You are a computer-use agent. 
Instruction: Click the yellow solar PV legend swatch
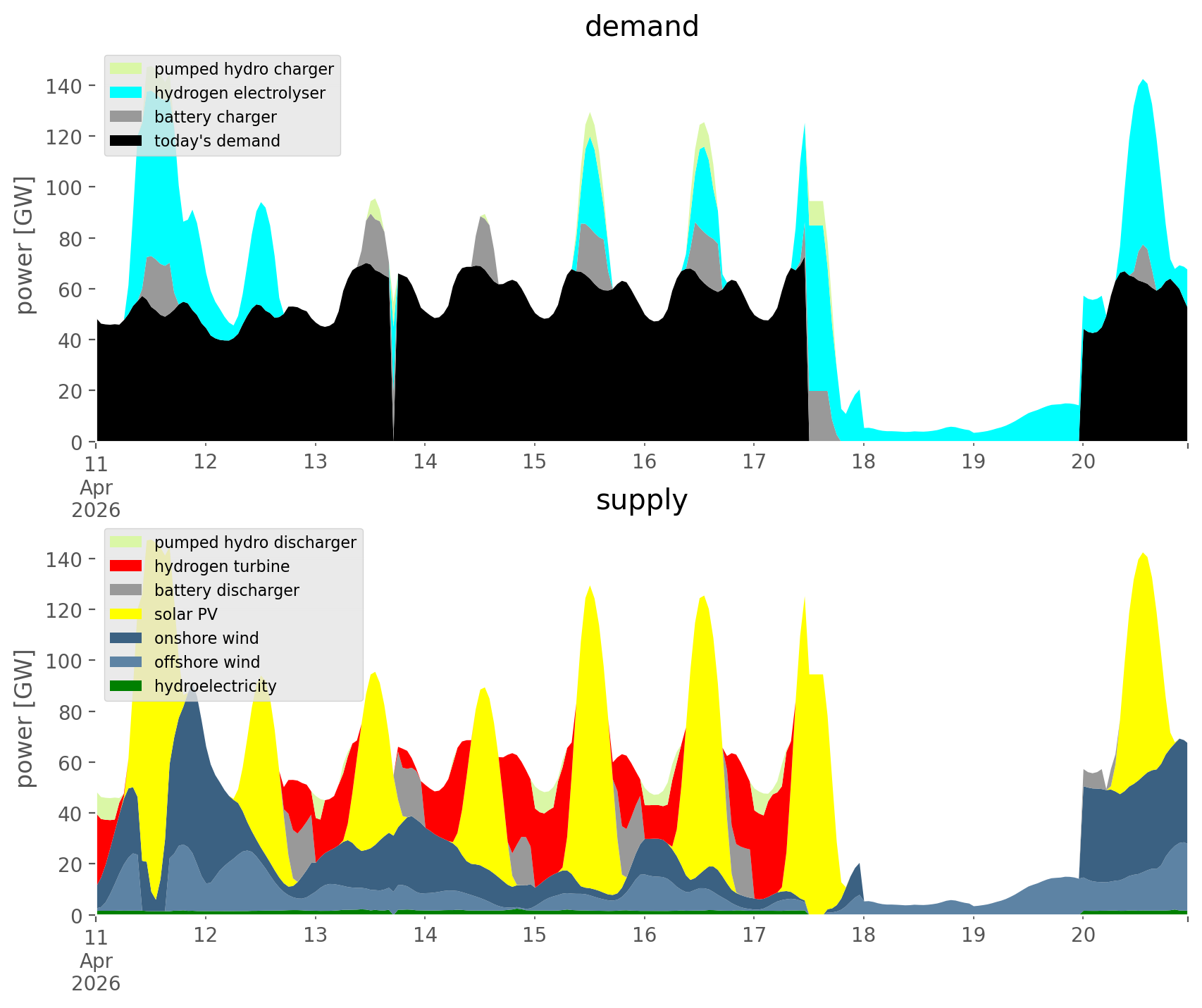tap(126, 614)
